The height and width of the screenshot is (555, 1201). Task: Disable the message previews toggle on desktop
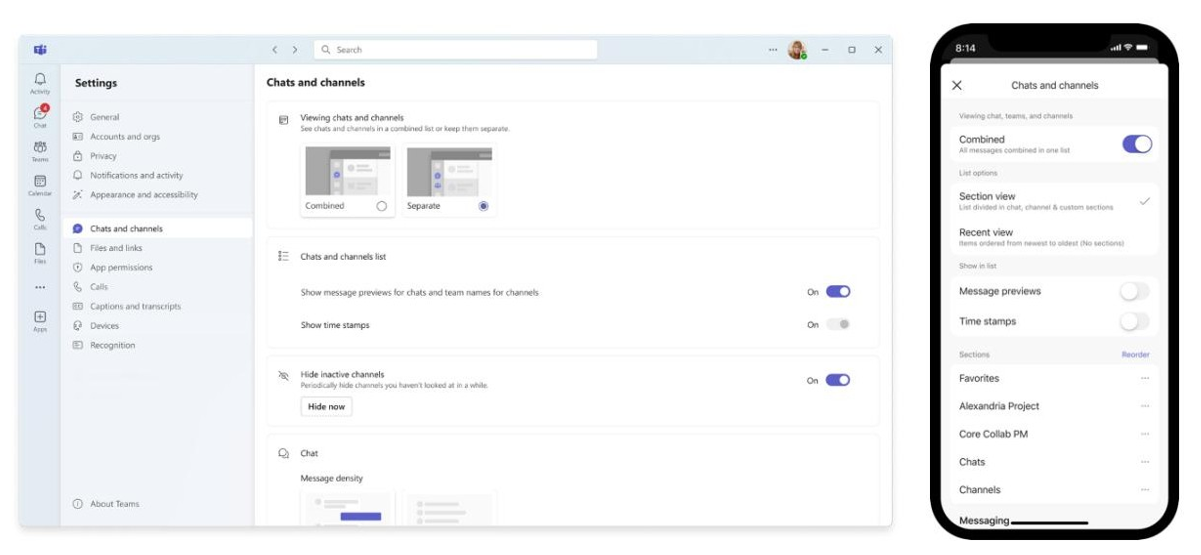point(837,292)
